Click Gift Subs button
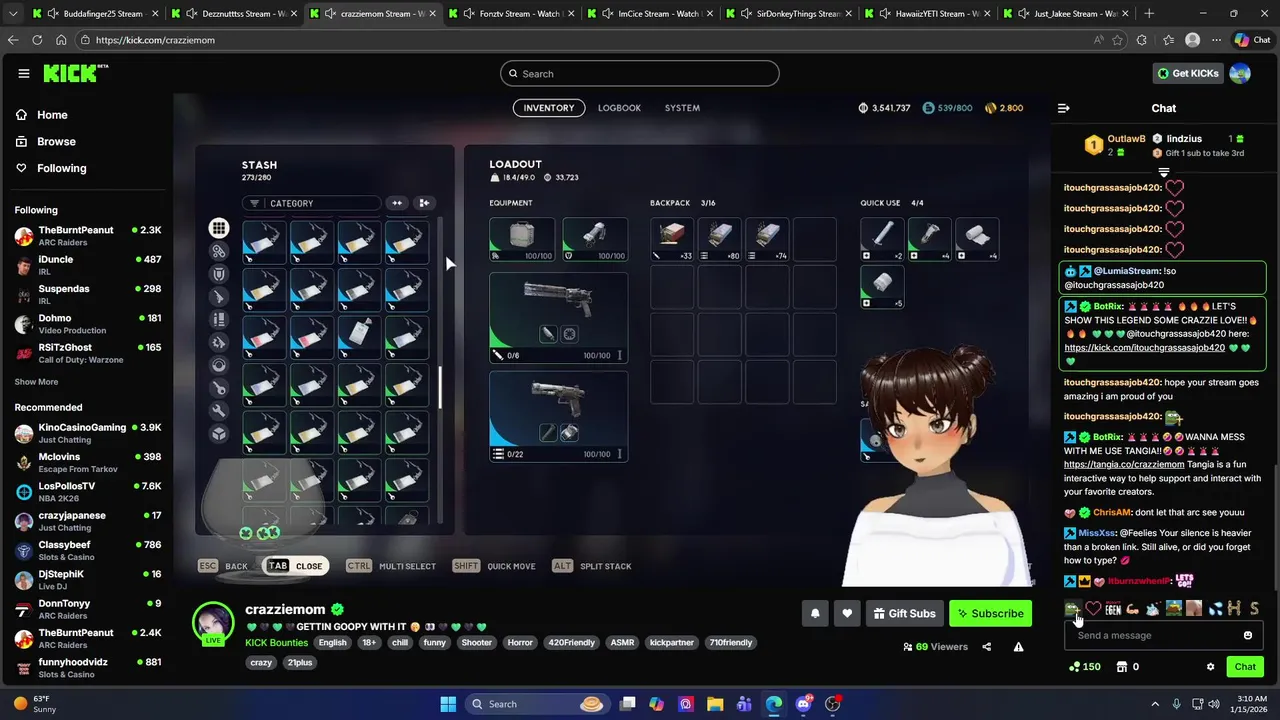This screenshot has height=720, width=1280. pos(903,613)
